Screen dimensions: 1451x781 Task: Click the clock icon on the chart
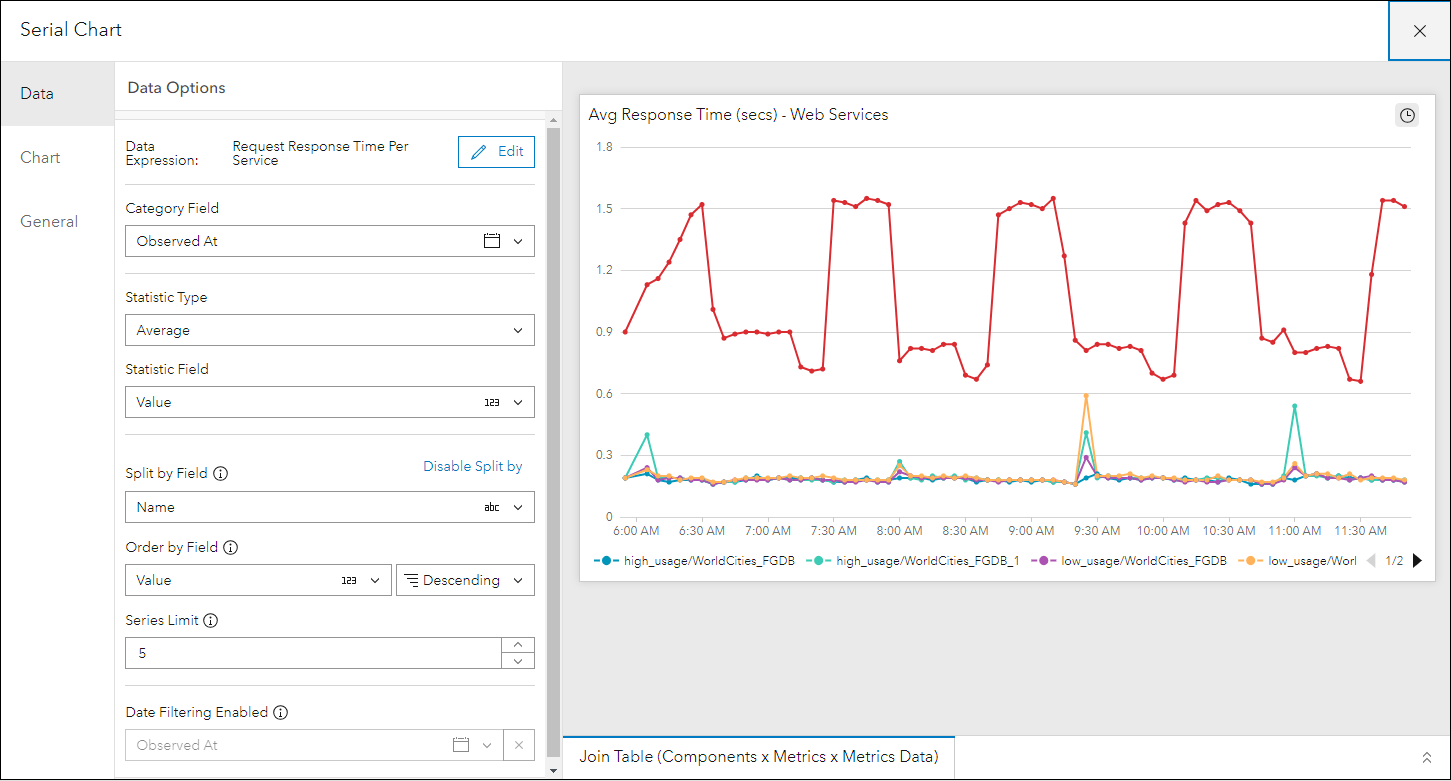[x=1407, y=115]
